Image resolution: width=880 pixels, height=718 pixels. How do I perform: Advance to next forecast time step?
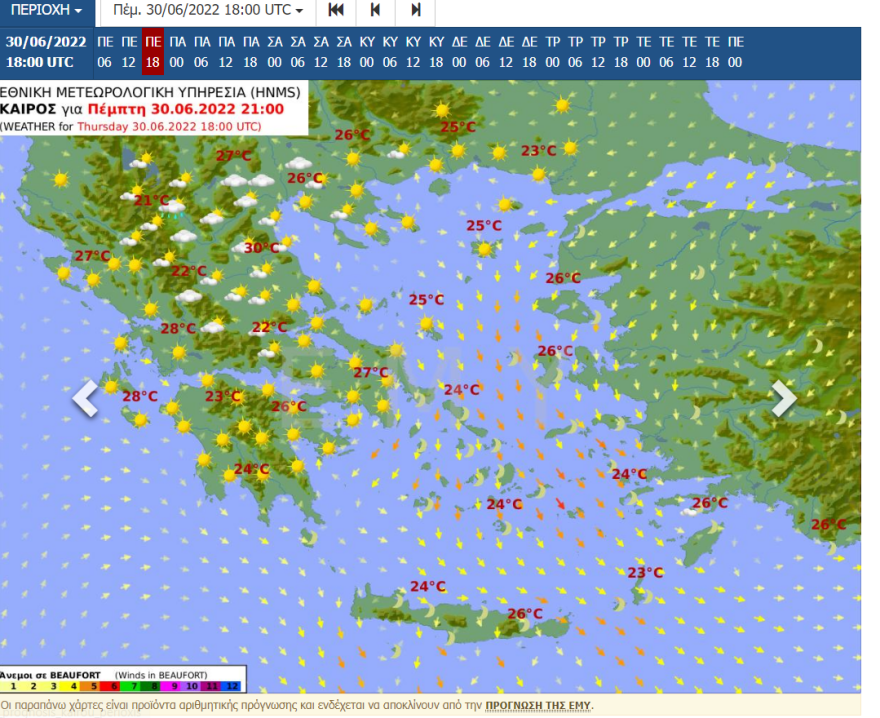[x=415, y=11]
